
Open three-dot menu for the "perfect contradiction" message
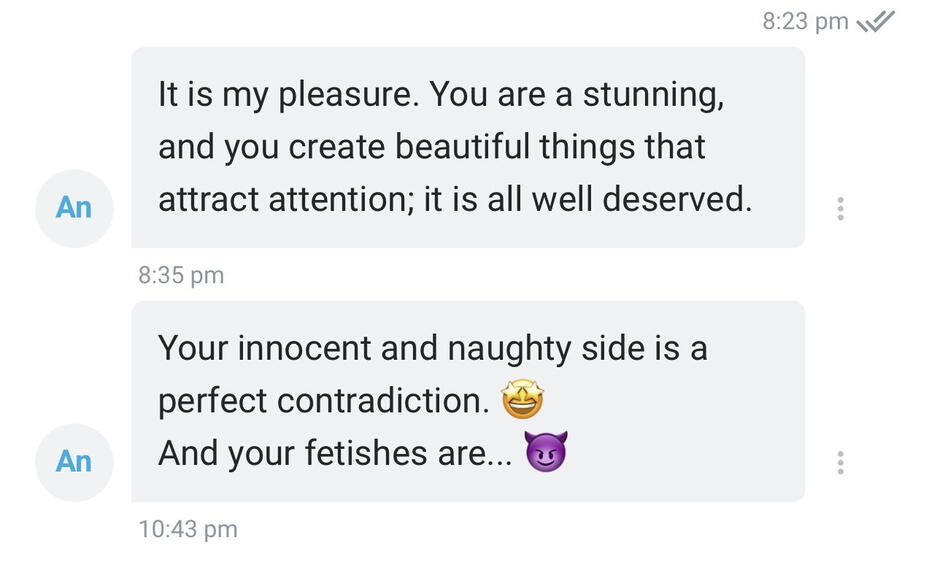click(x=840, y=462)
